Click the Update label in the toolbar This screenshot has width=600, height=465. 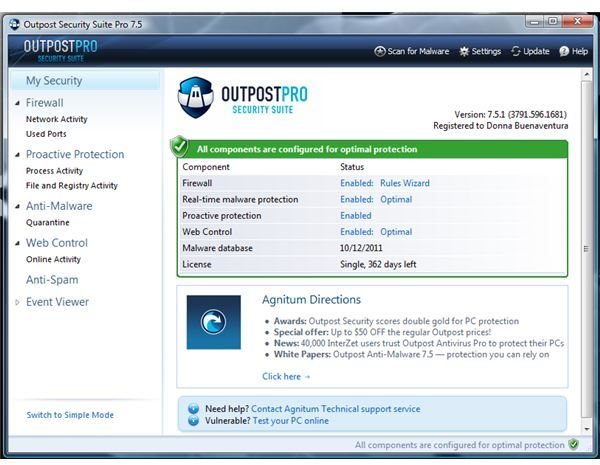(536, 51)
